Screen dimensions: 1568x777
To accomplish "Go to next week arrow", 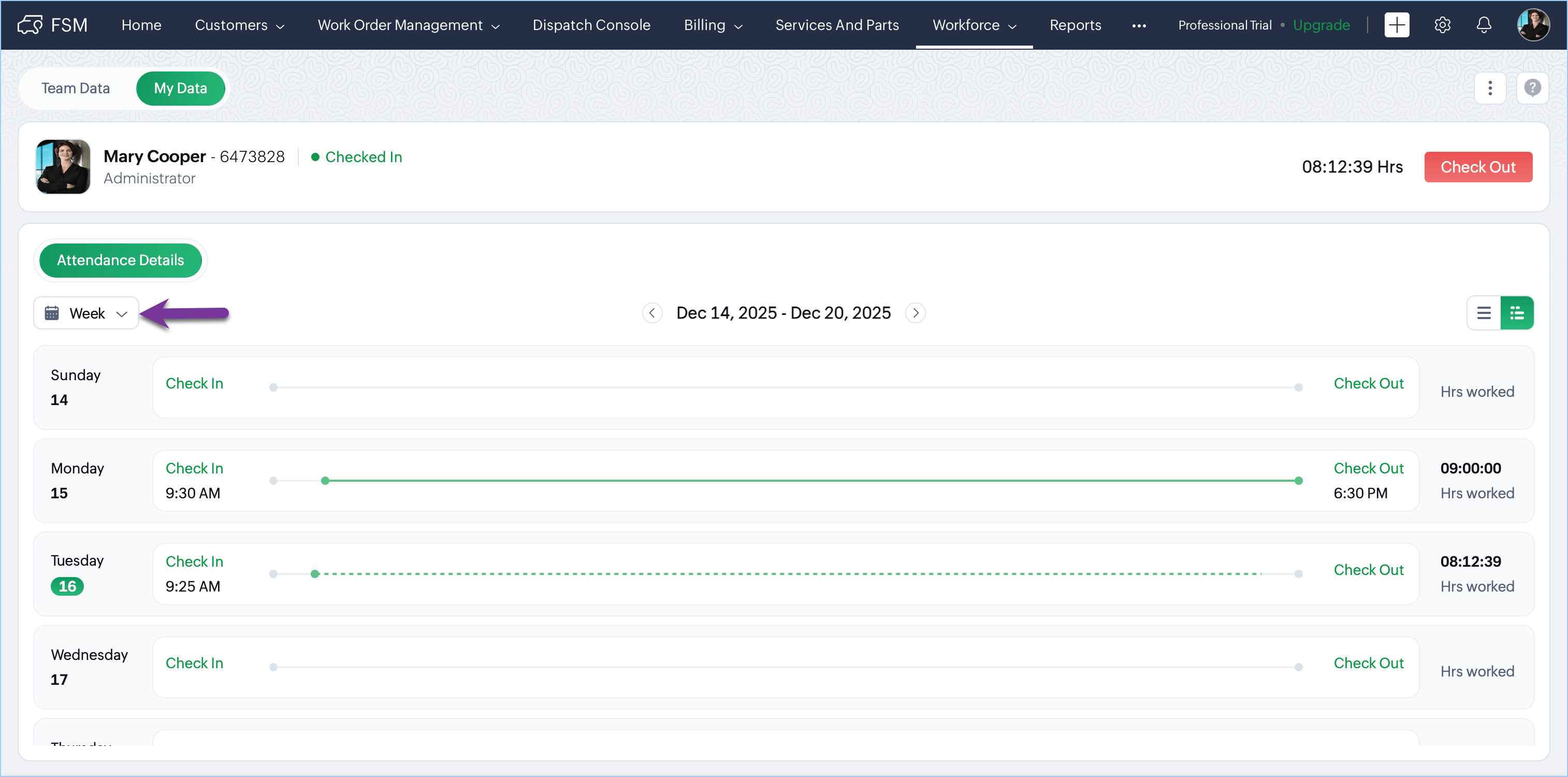I will pos(915,313).
